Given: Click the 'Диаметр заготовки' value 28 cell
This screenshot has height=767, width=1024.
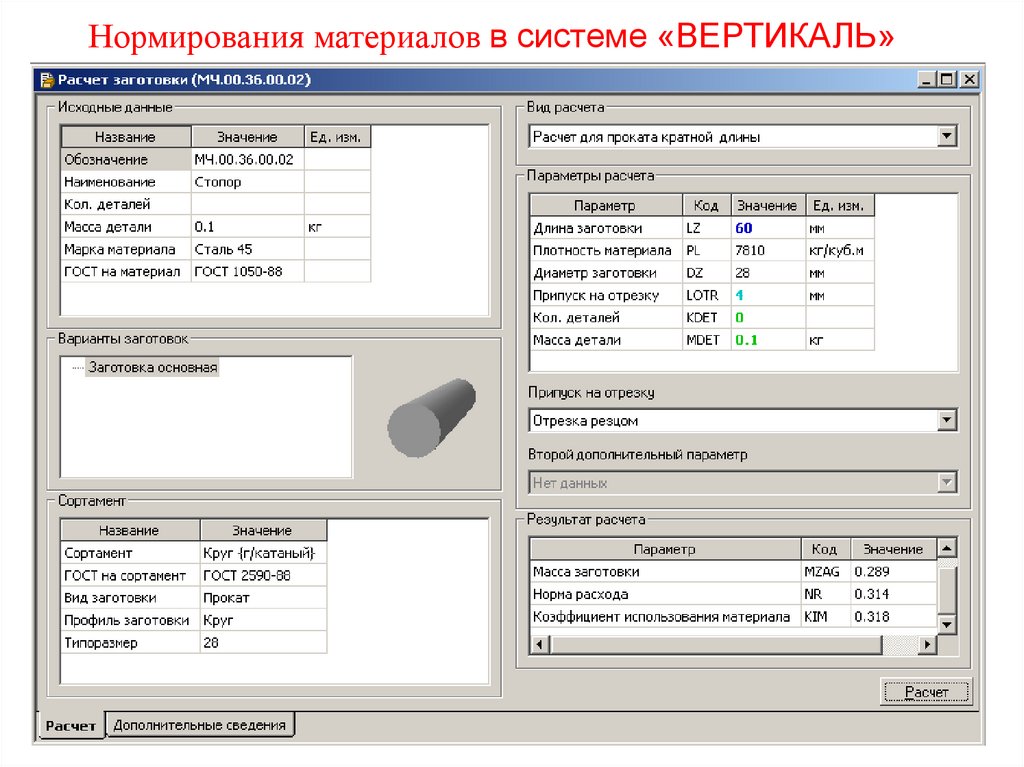Looking at the screenshot, I should click(769, 272).
